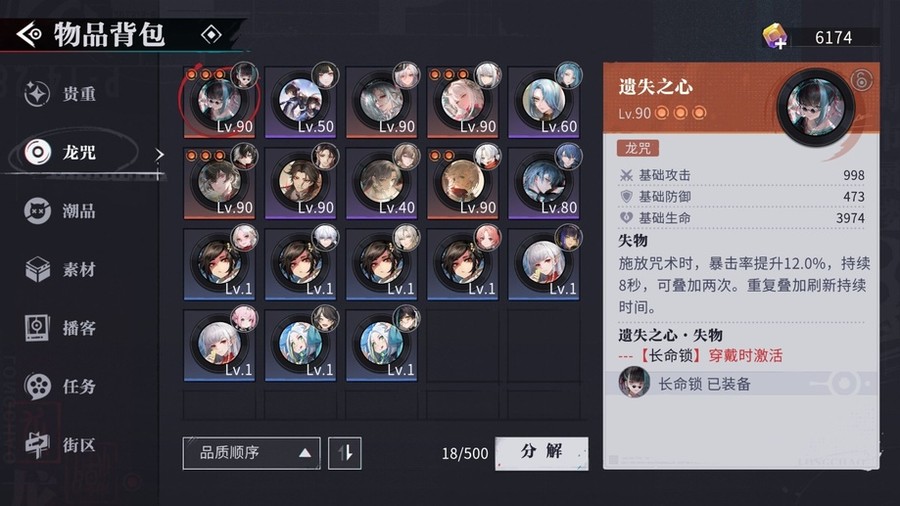Viewport: 900px width, 506px height.
Task: Toggle the lock icon on 遗失之心 card
Action: pyautogui.click(x=860, y=80)
